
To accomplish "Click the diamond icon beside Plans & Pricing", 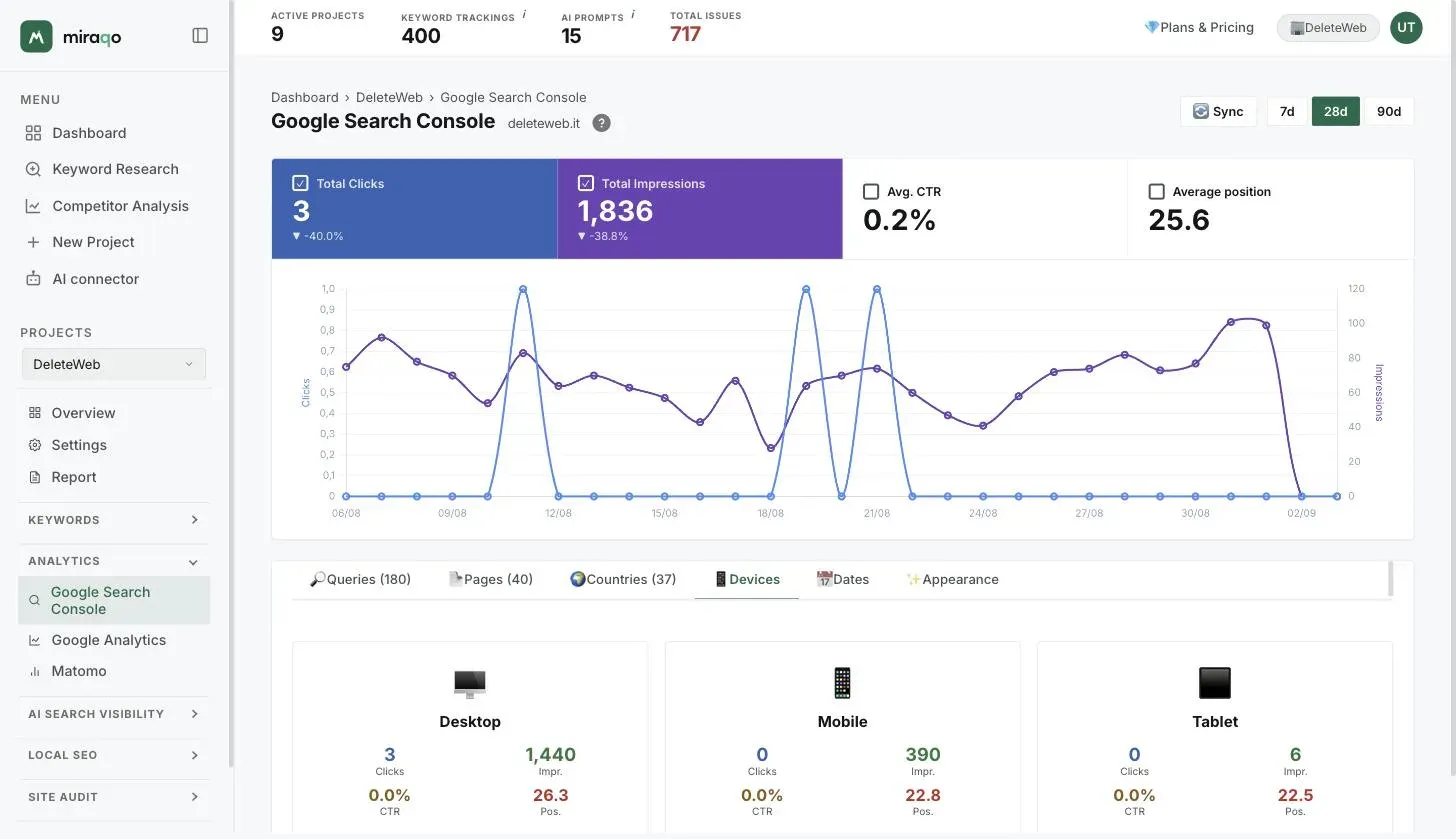I will pos(1151,27).
